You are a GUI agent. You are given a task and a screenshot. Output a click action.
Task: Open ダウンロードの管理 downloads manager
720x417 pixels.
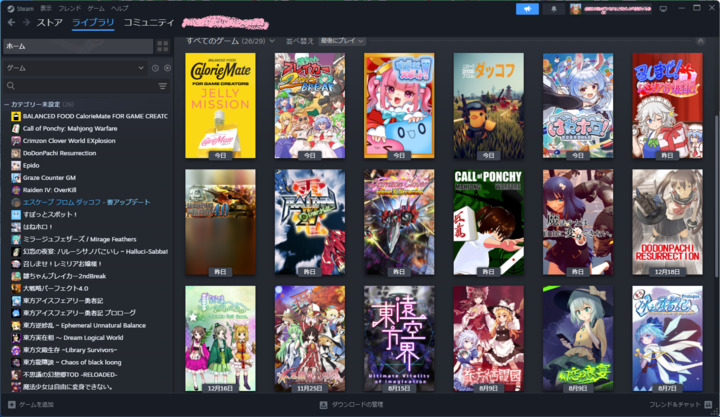[x=351, y=405]
